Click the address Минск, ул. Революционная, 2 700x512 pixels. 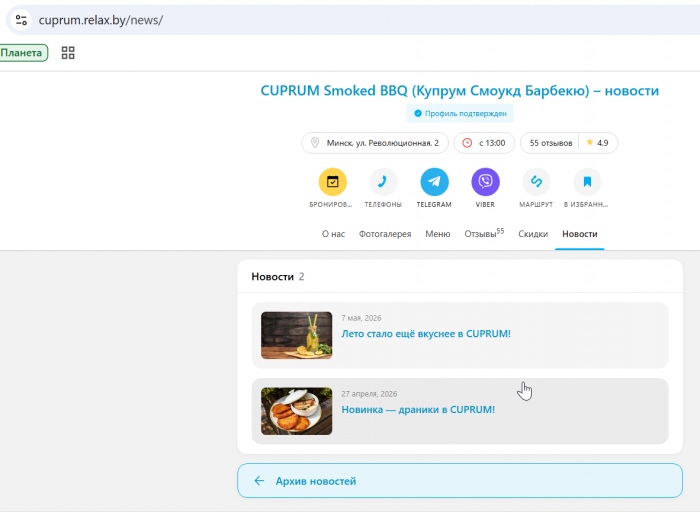point(375,143)
